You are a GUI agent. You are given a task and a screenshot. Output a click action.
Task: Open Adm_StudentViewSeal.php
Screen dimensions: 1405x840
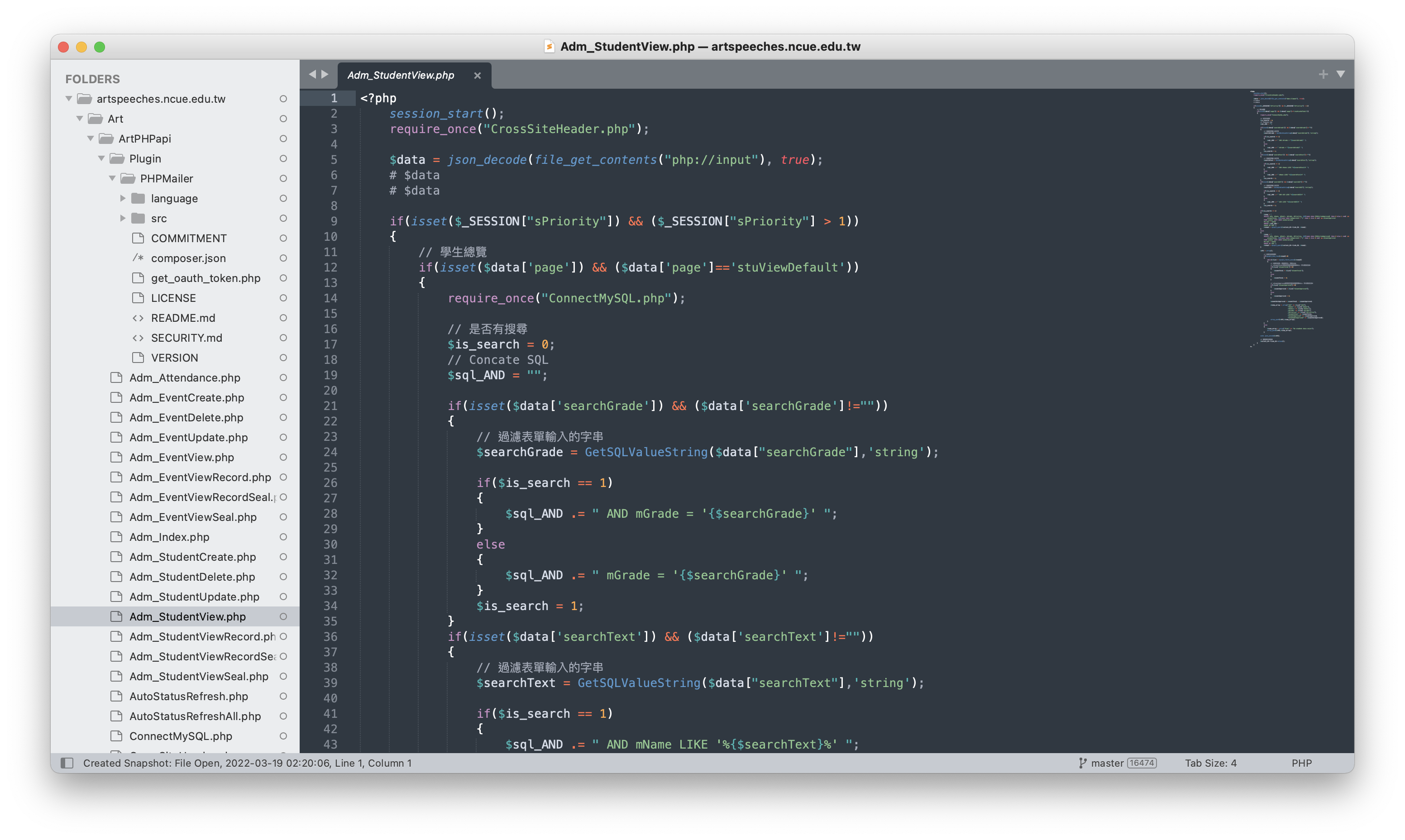(x=199, y=676)
